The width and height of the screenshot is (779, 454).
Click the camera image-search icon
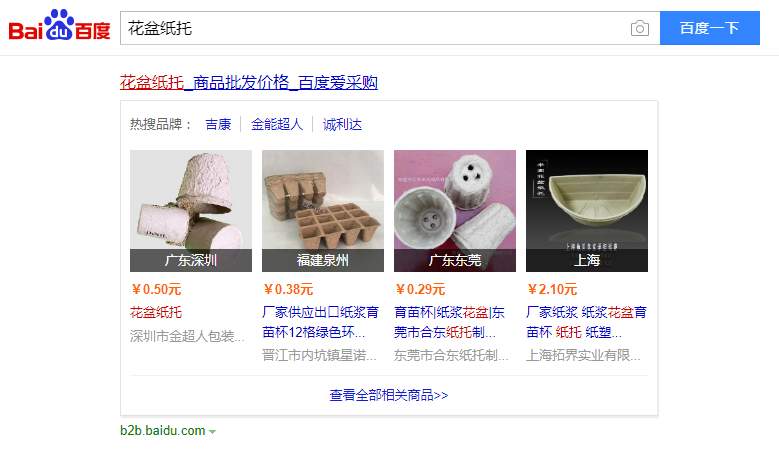(x=639, y=28)
